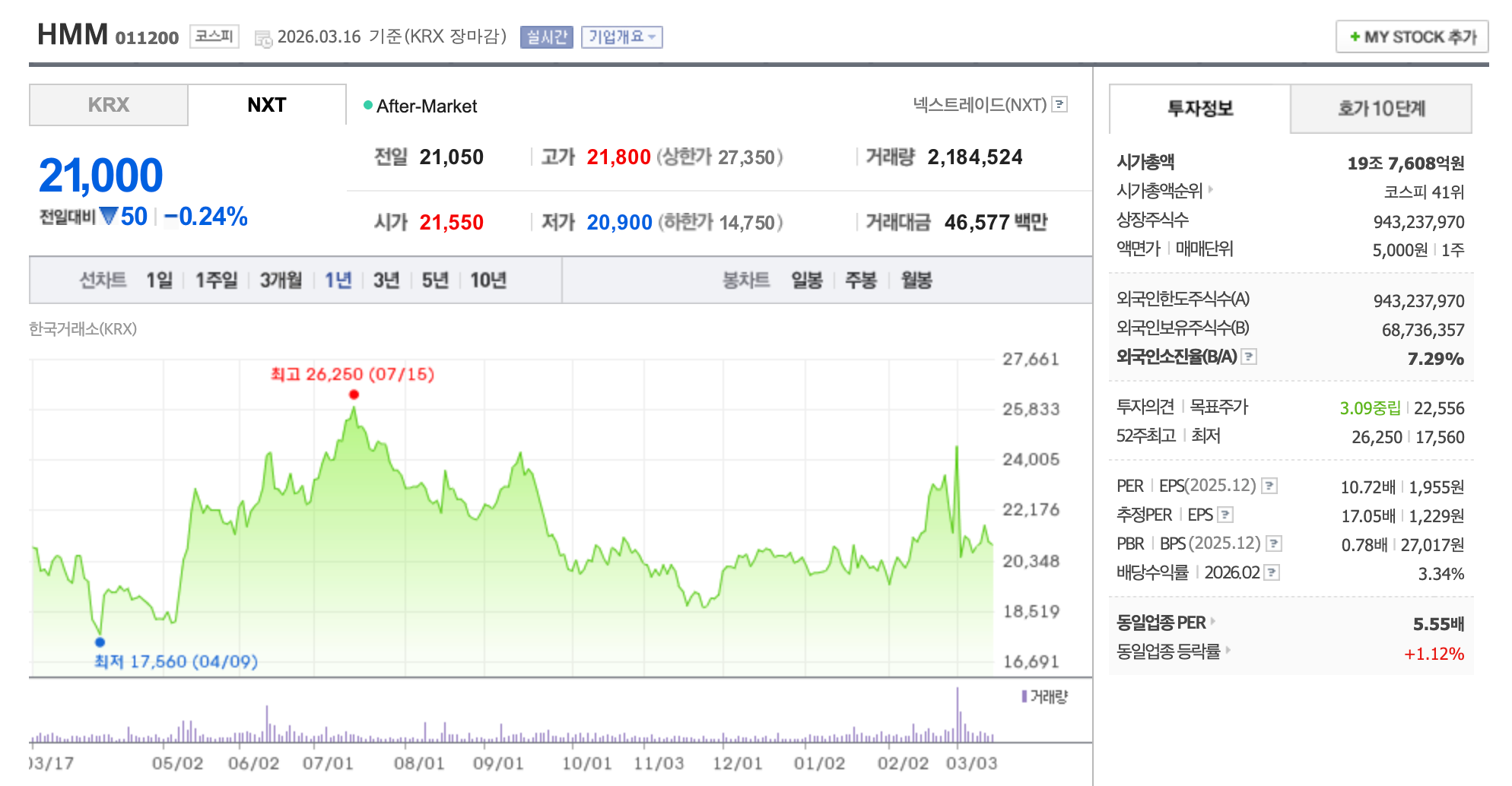This screenshot has width=1512, height=786.
Task: Click the investment opinion 3.09중립
Action: point(1370,408)
